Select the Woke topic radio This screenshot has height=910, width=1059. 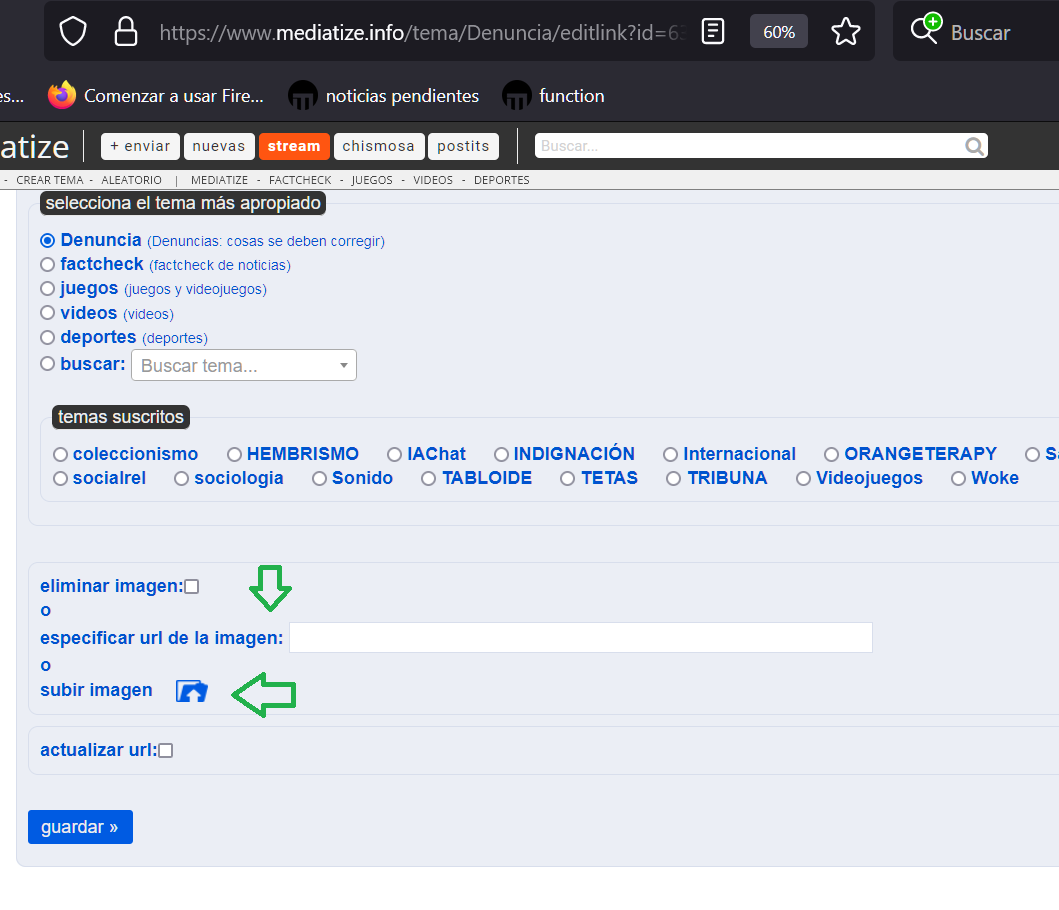(x=958, y=478)
